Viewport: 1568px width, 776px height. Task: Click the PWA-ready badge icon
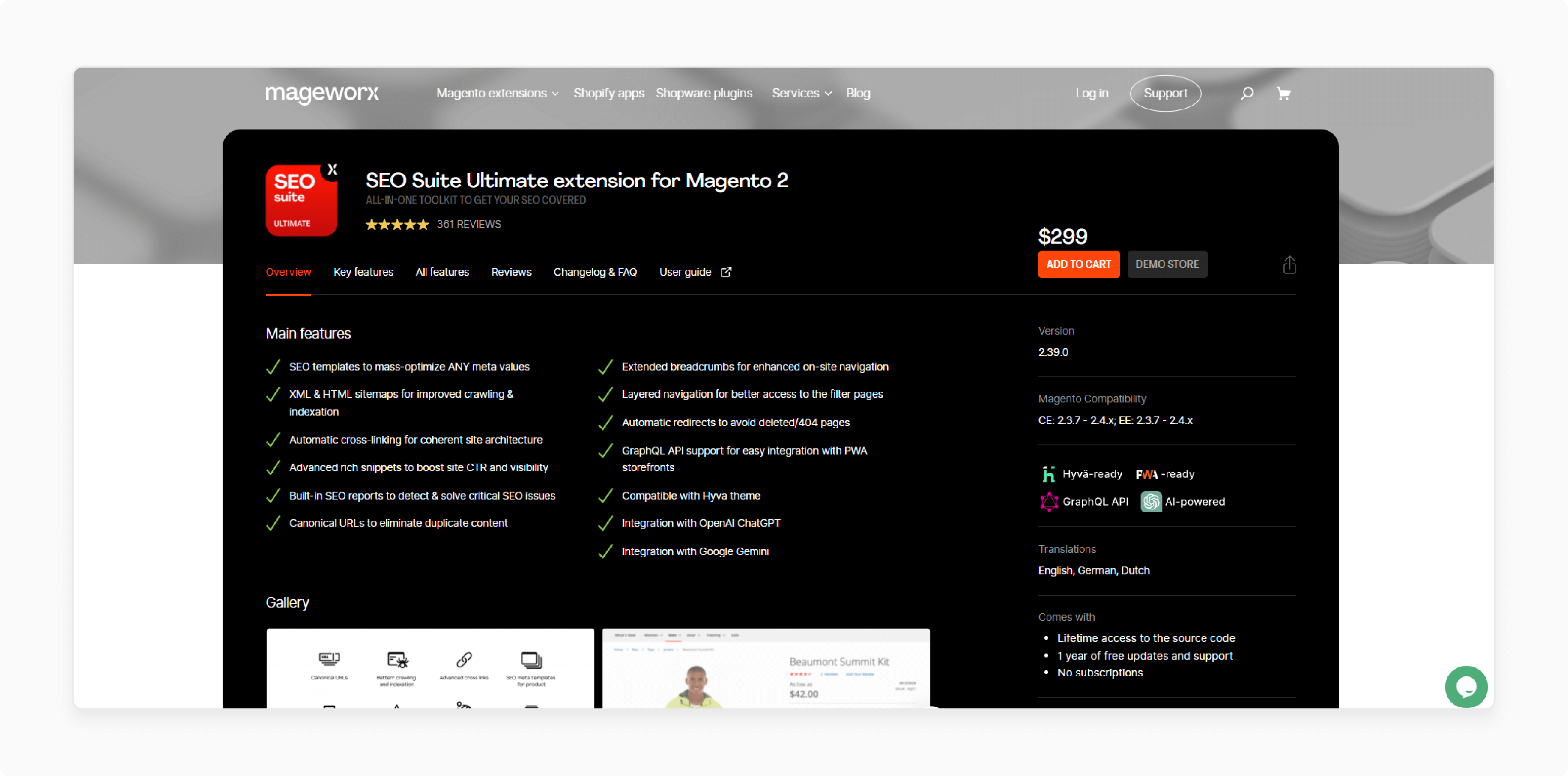click(x=1147, y=474)
